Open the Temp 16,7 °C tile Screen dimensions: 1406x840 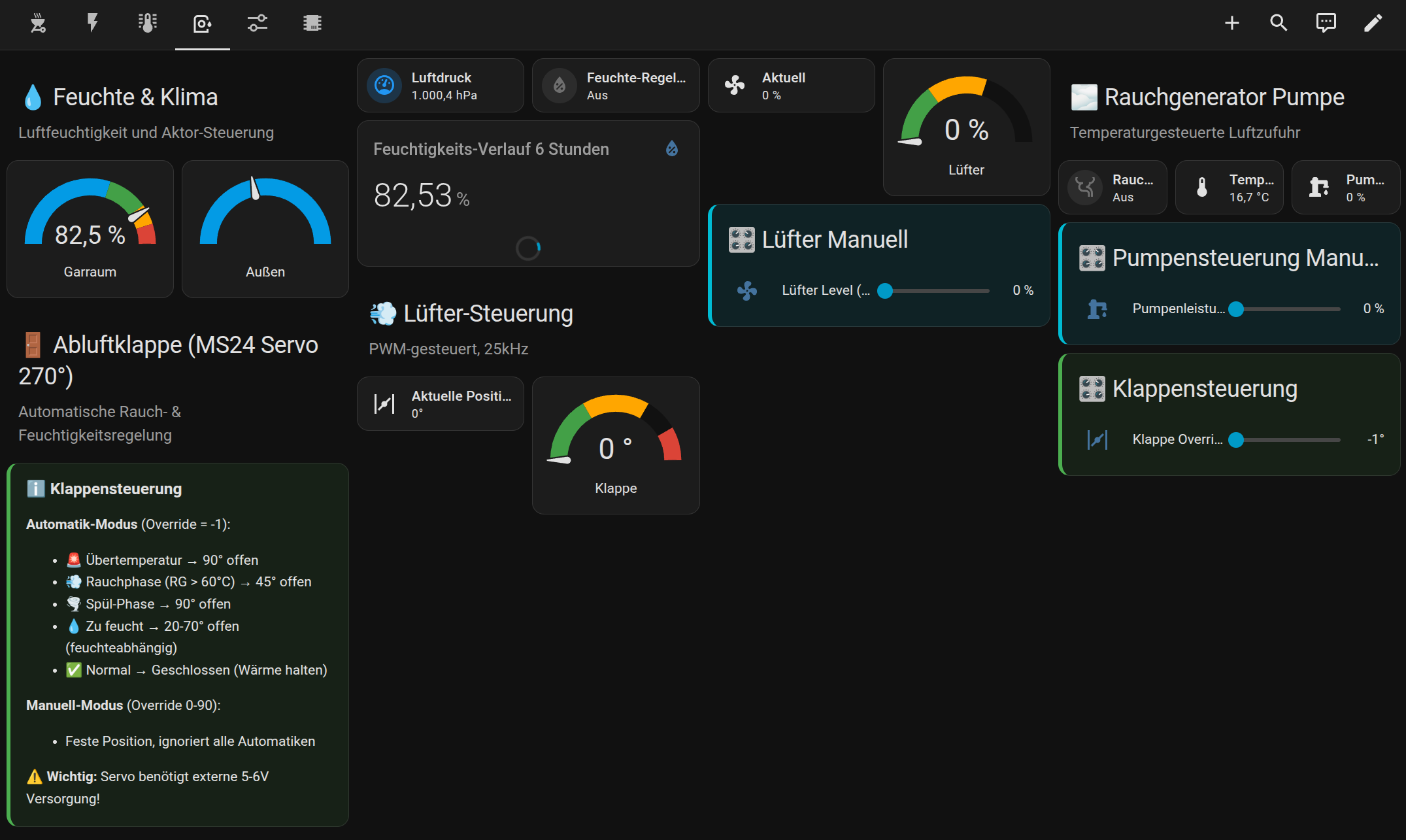1229,187
